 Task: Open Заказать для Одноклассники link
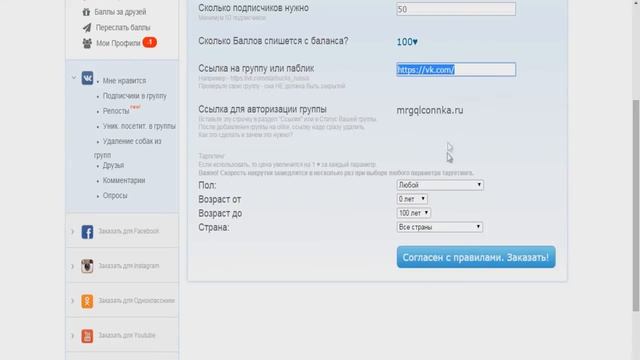point(136,300)
